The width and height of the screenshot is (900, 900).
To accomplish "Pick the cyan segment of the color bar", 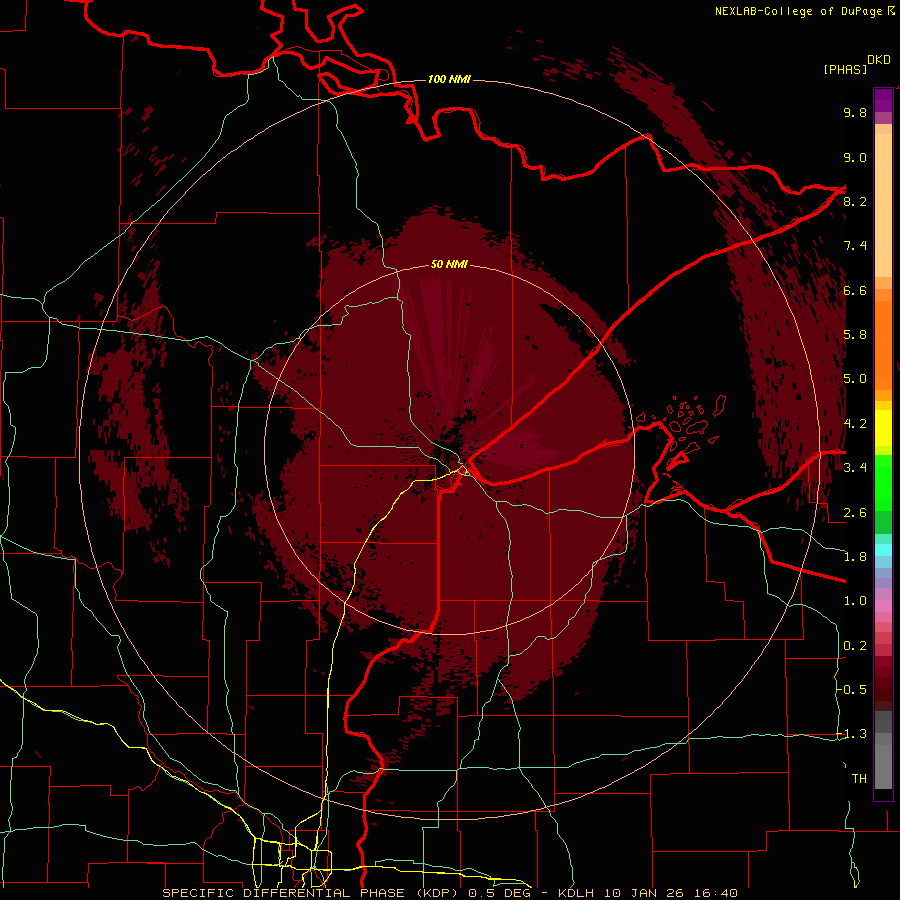I will 883,550.
